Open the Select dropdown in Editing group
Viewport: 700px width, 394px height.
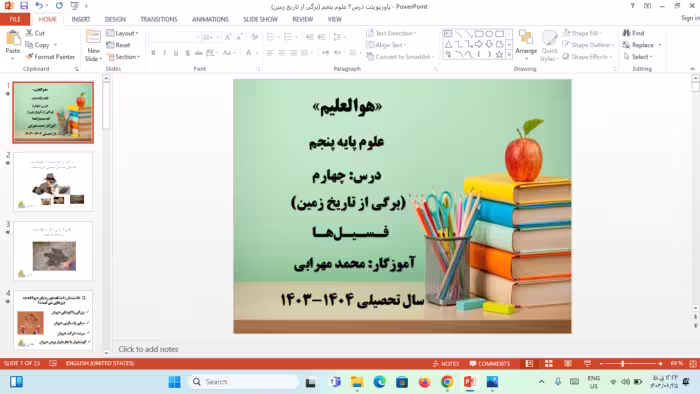[x=638, y=57]
